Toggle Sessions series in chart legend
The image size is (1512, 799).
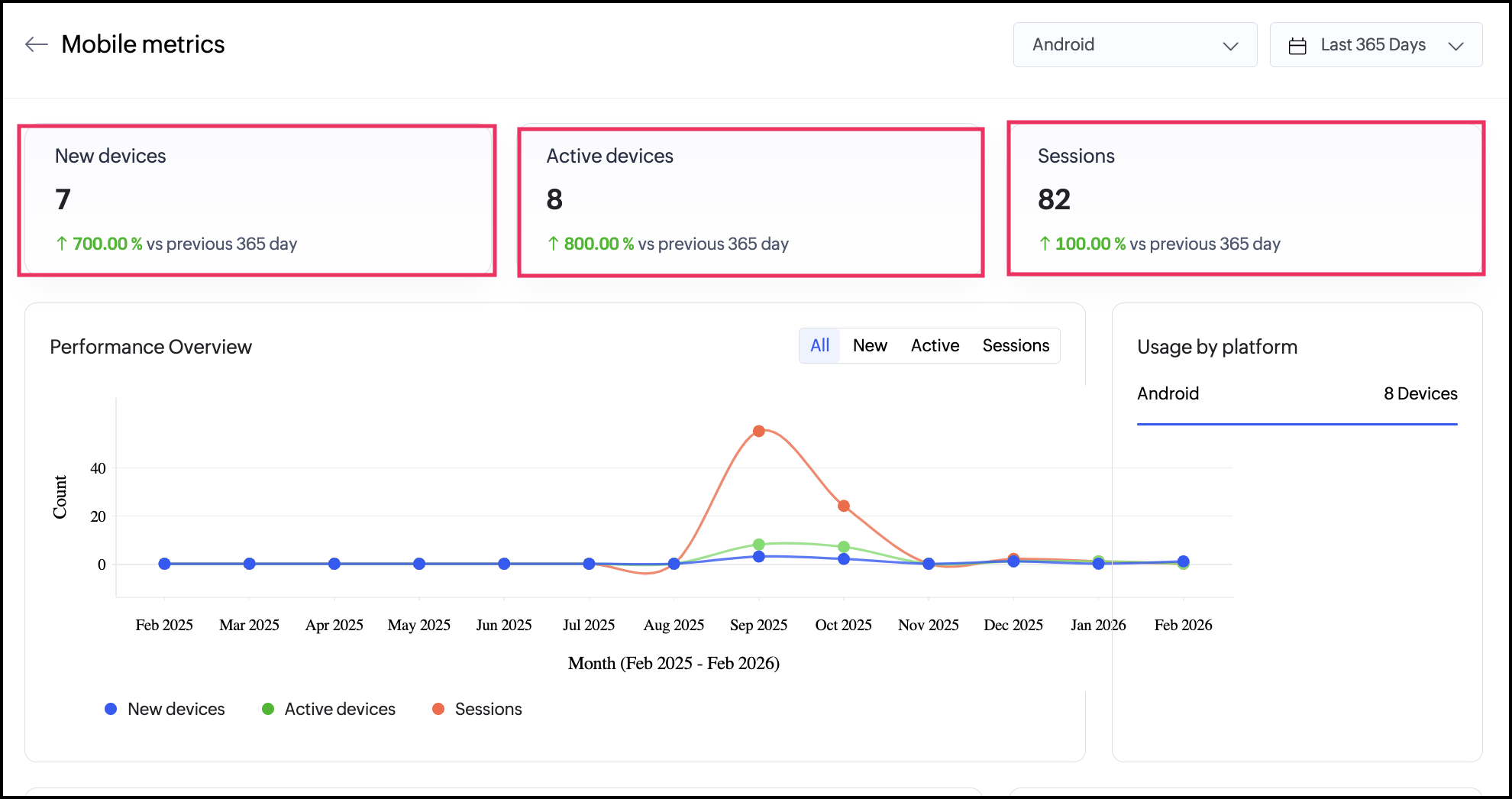pyautogui.click(x=477, y=709)
